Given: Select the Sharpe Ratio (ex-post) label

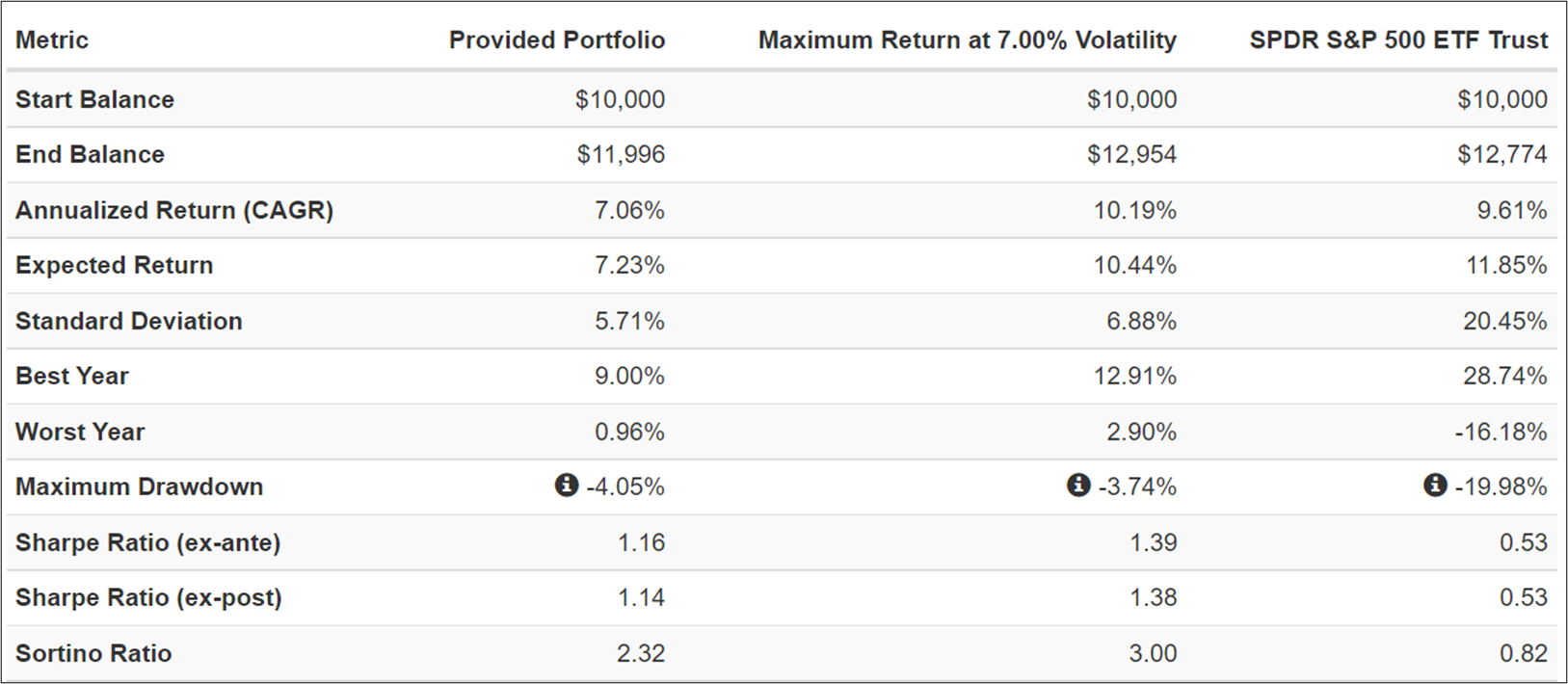Looking at the screenshot, I should pos(148,597).
